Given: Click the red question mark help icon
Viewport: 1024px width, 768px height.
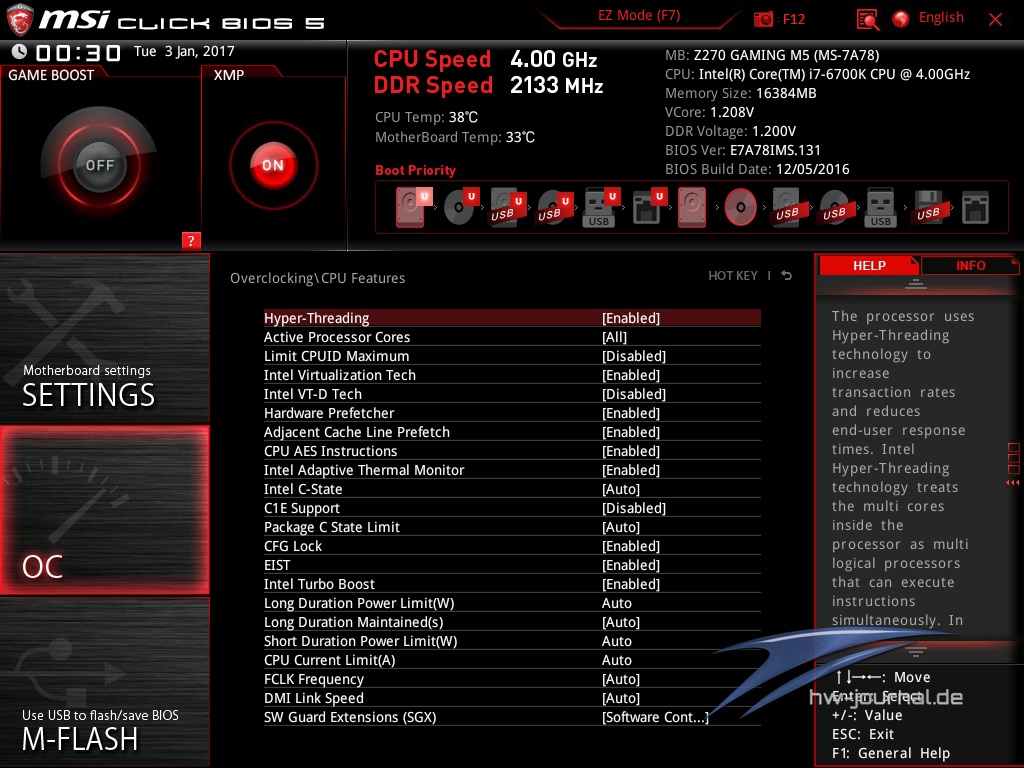Looking at the screenshot, I should pos(191,240).
